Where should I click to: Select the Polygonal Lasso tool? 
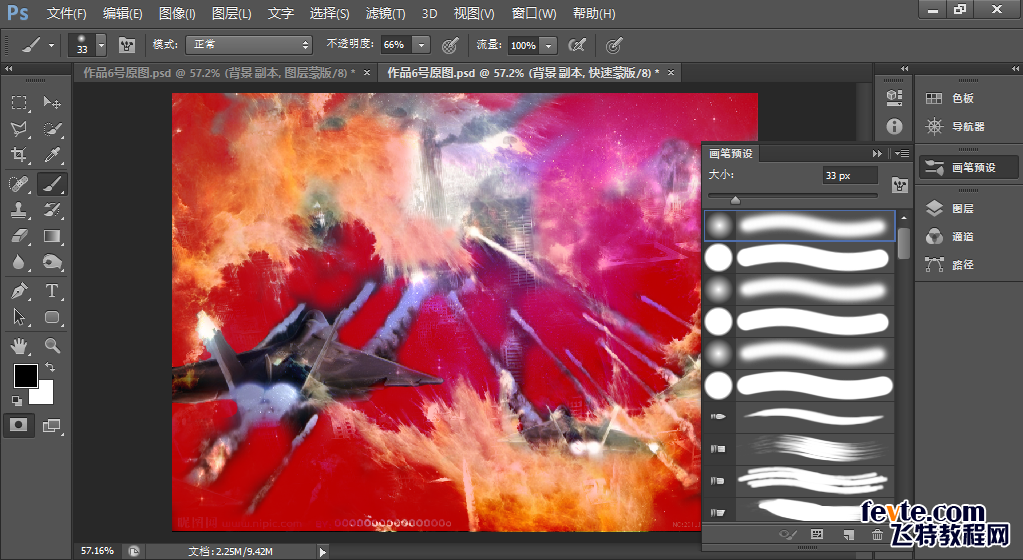pyautogui.click(x=19, y=129)
